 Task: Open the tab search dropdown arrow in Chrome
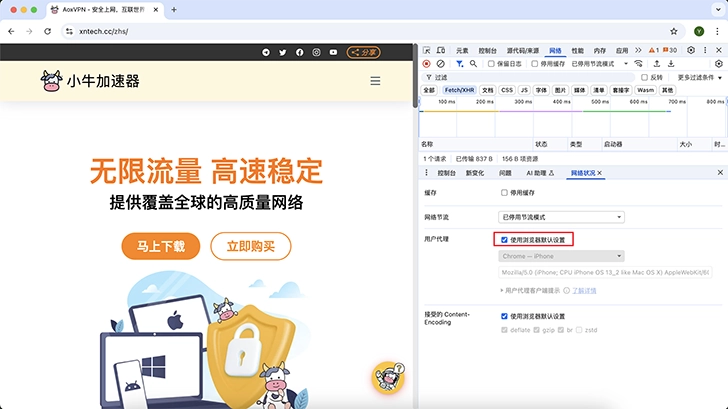coord(718,9)
